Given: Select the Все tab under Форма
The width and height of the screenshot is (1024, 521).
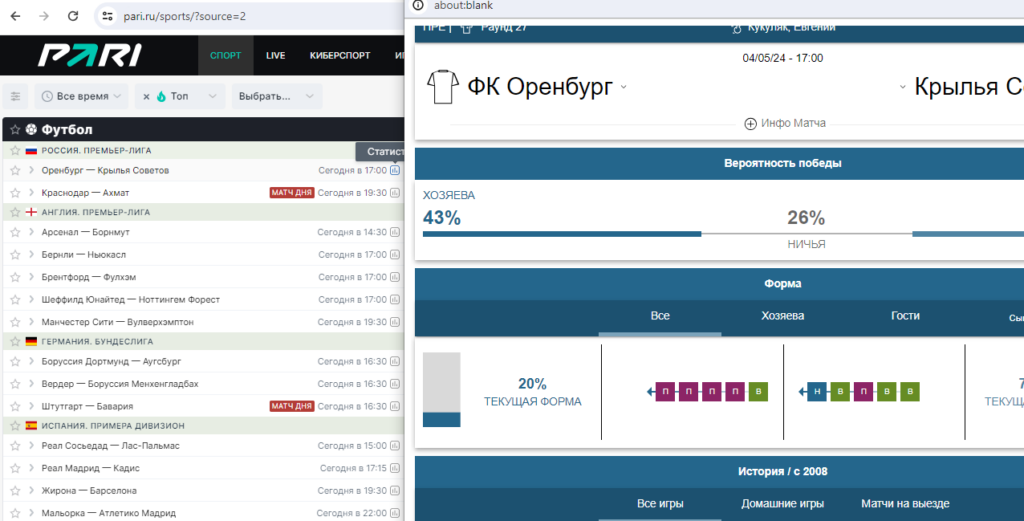Looking at the screenshot, I should pos(660,316).
